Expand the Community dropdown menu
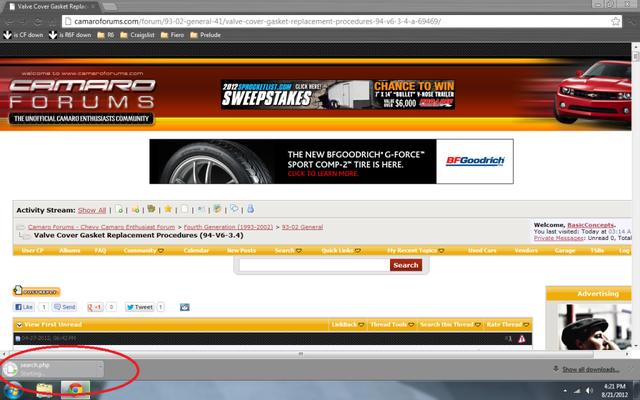 point(145,250)
